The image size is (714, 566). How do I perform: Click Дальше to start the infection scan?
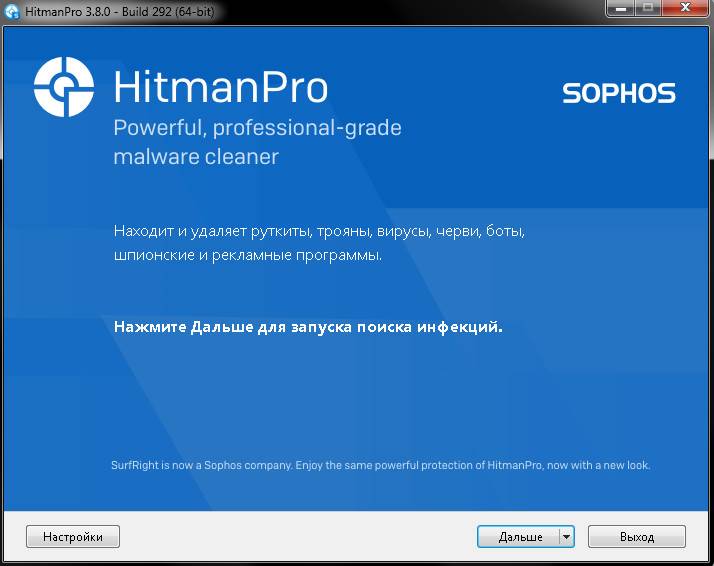click(520, 536)
